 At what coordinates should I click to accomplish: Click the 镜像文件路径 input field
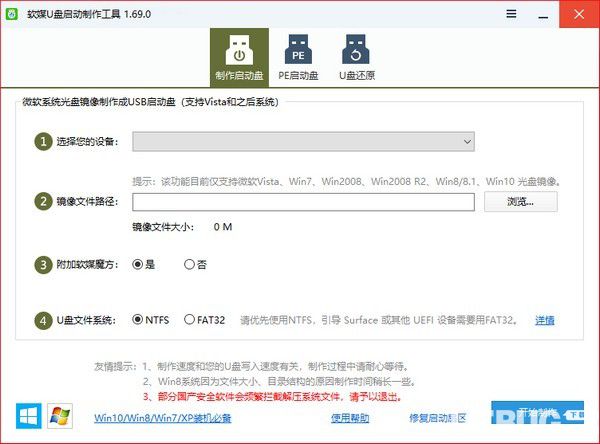[303, 202]
